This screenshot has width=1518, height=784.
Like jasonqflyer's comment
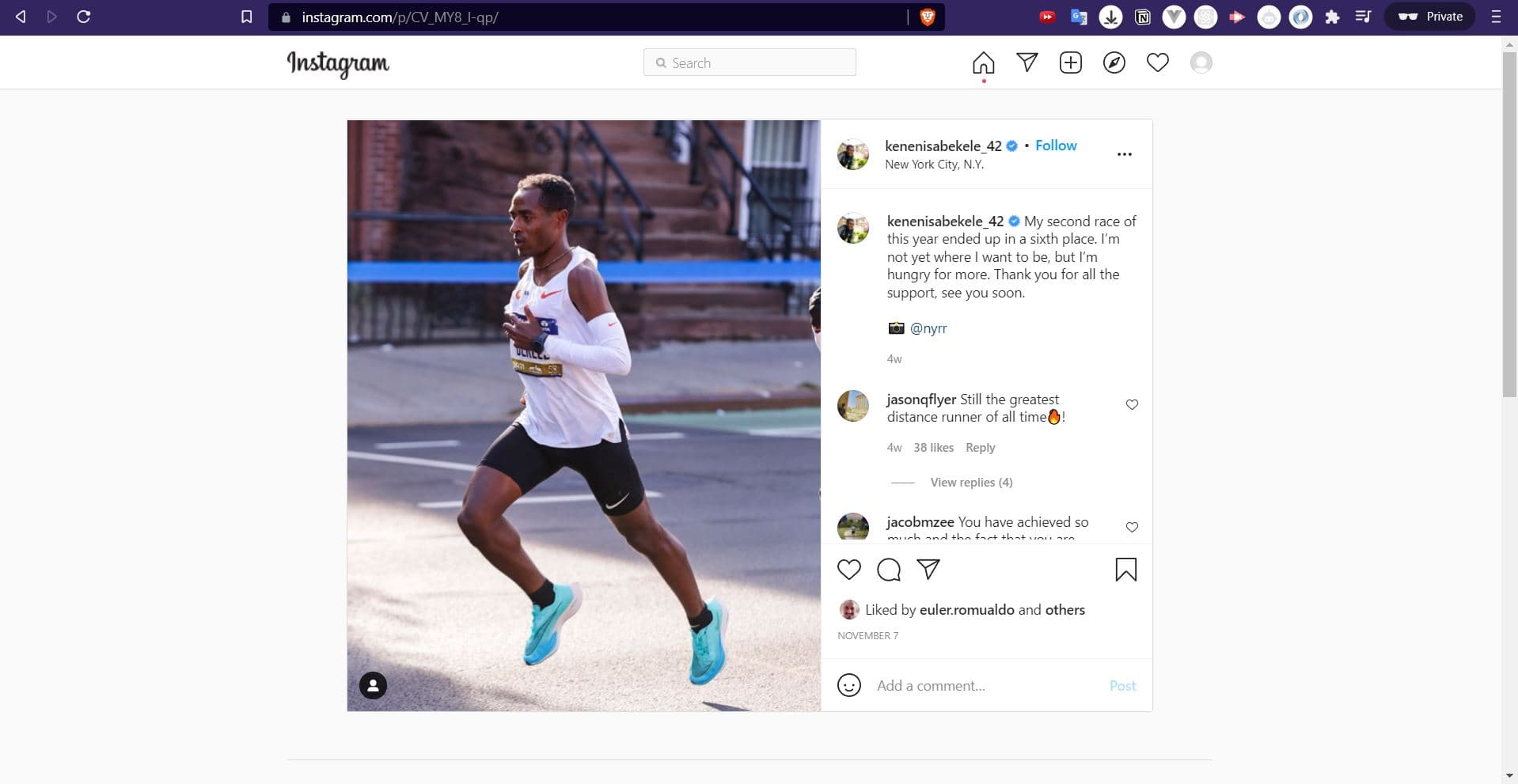tap(1132, 405)
